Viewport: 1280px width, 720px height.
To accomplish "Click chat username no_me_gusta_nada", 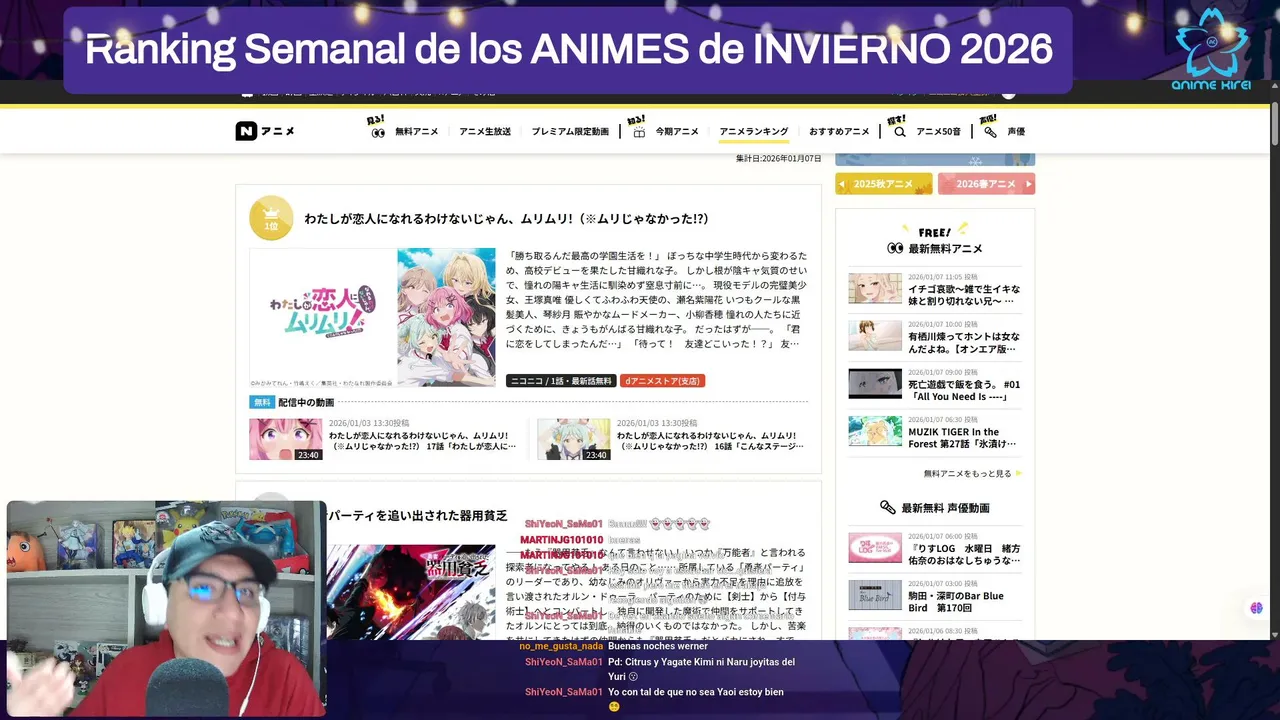I will coord(561,646).
